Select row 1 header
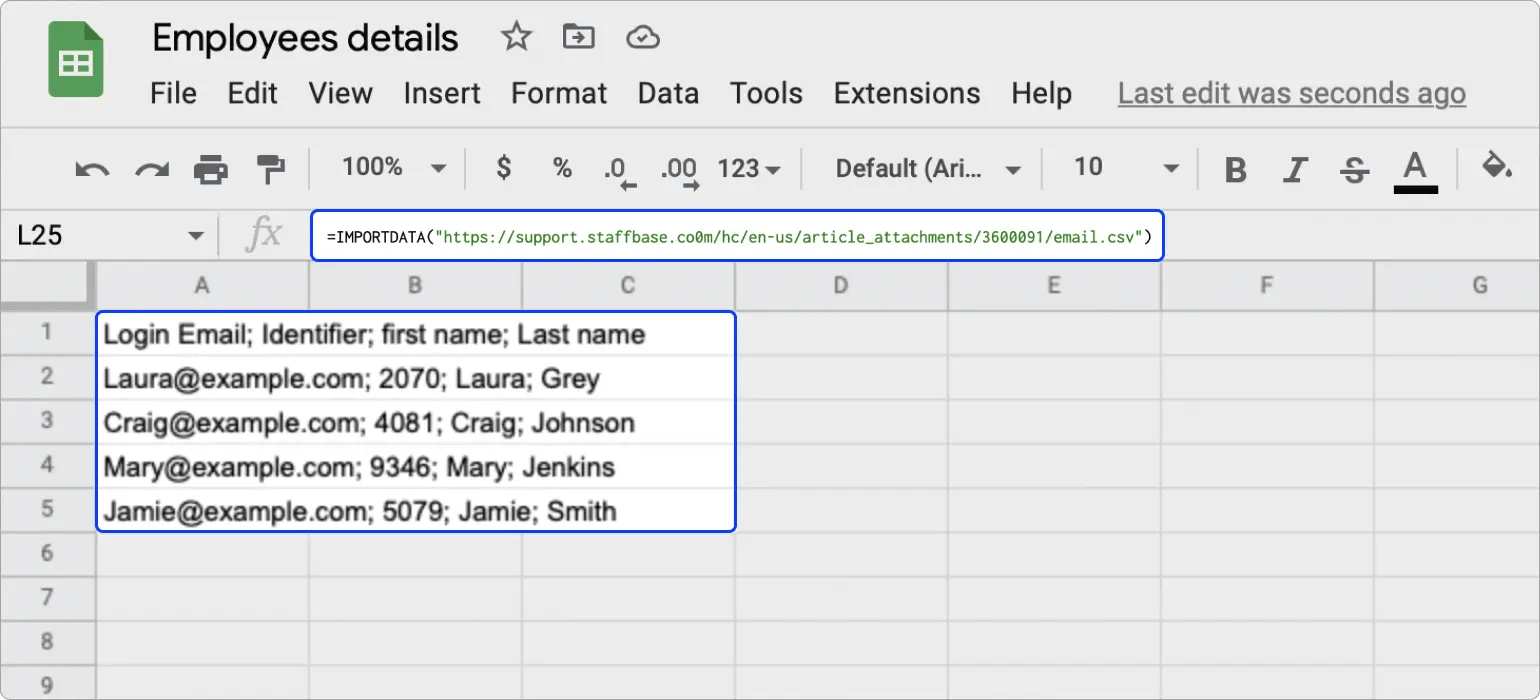This screenshot has height=700, width=1540. point(47,332)
